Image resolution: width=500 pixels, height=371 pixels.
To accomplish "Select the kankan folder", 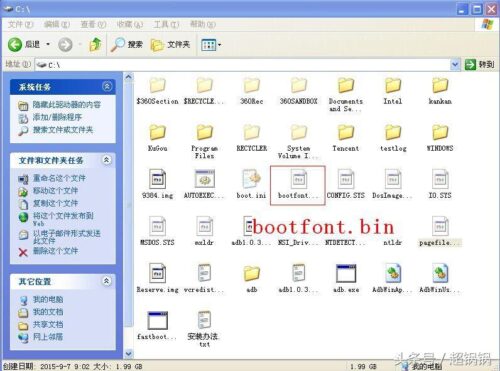I will click(440, 91).
